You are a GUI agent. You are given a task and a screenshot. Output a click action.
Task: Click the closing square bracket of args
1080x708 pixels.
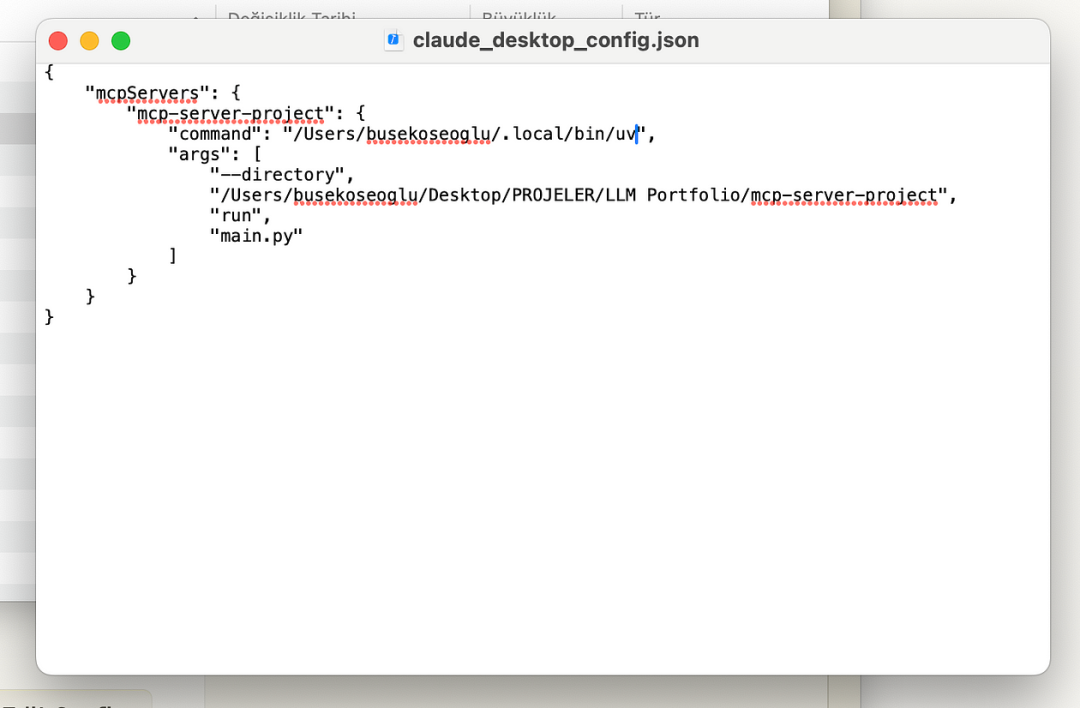173,256
